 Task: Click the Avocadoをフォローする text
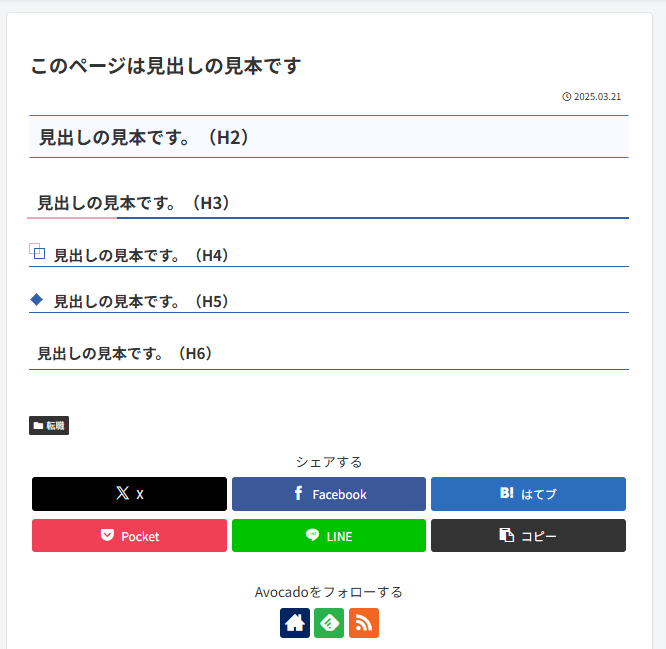point(329,592)
